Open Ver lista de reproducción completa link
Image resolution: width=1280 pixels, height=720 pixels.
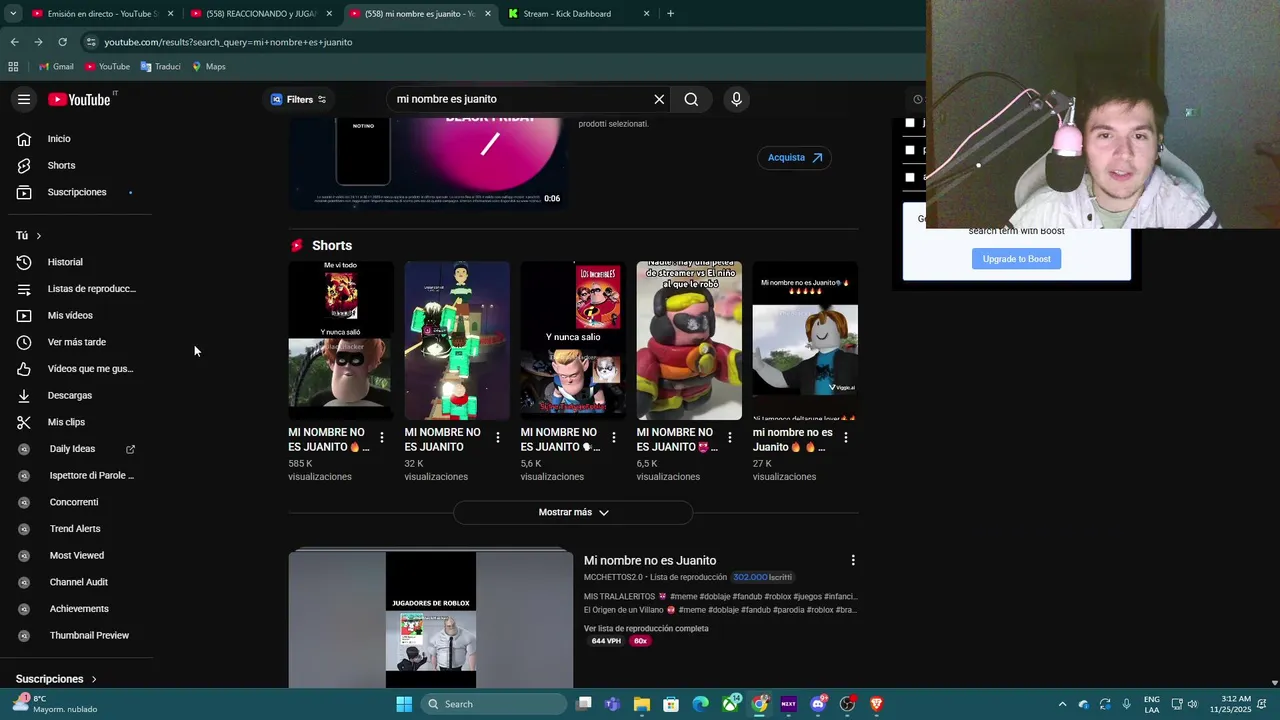[x=646, y=629]
